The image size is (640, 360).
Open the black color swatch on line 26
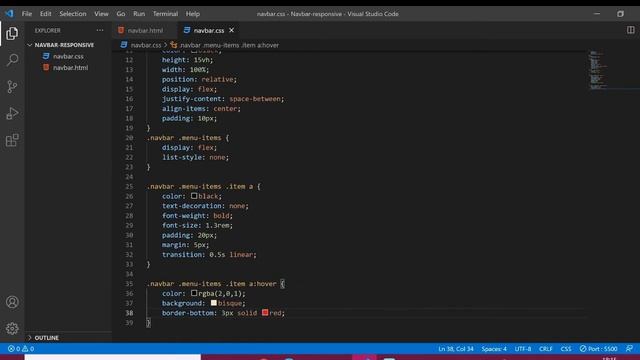click(194, 196)
